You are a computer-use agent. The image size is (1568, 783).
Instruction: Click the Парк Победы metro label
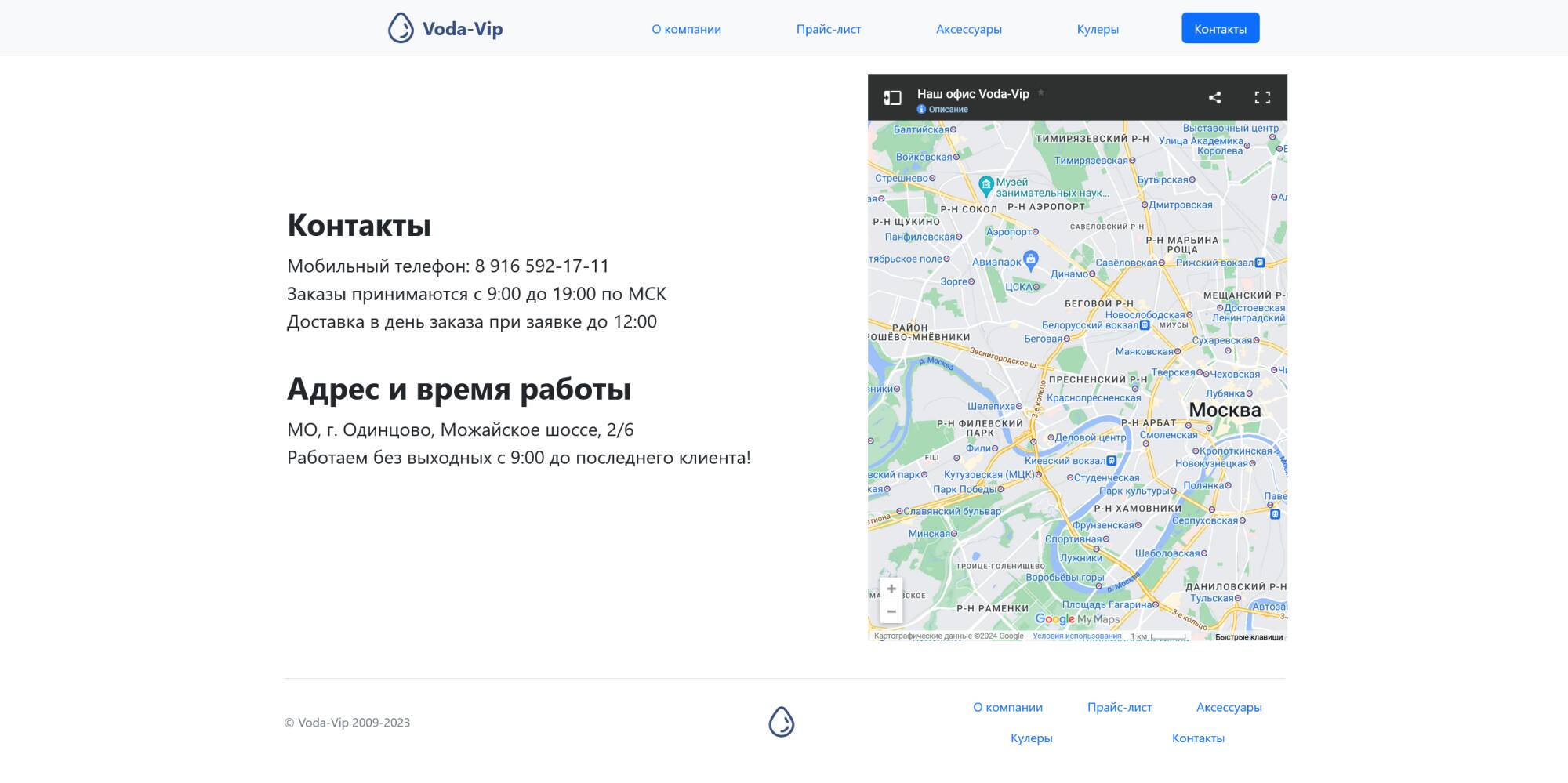point(964,489)
